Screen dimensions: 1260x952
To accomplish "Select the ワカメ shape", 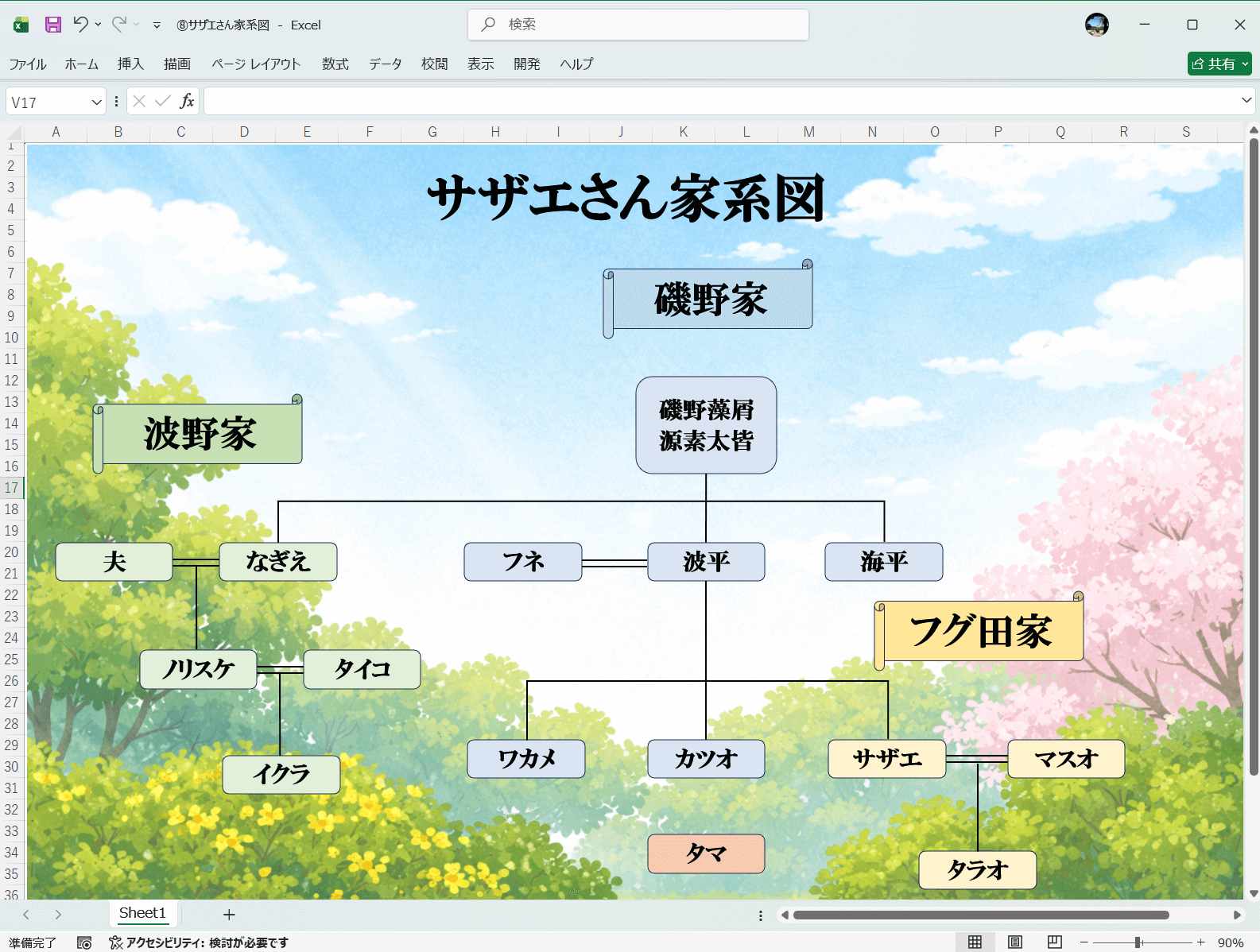I will click(526, 759).
